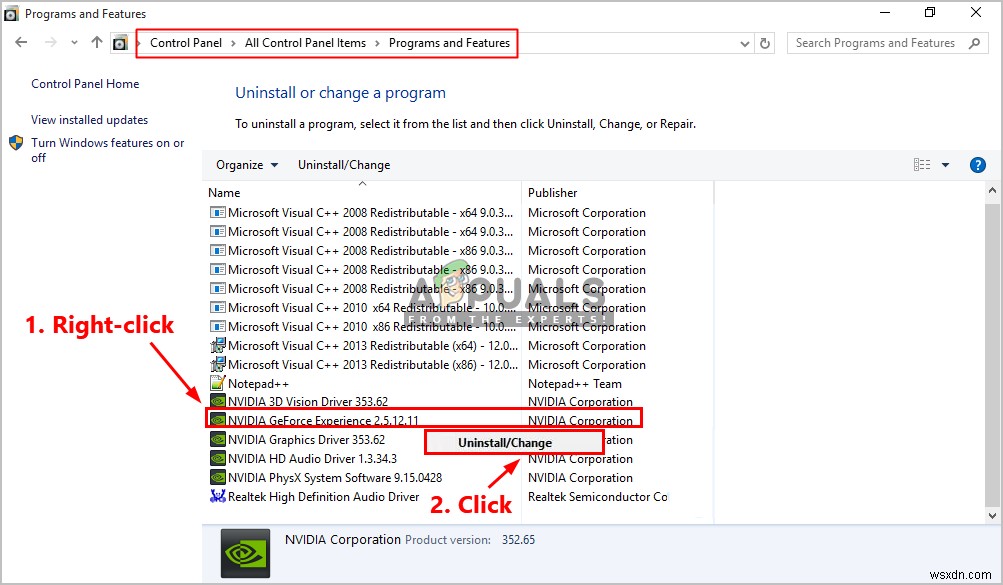Select the Realtek High Definition Audio Driver icon
1003x585 pixels.
click(217, 496)
